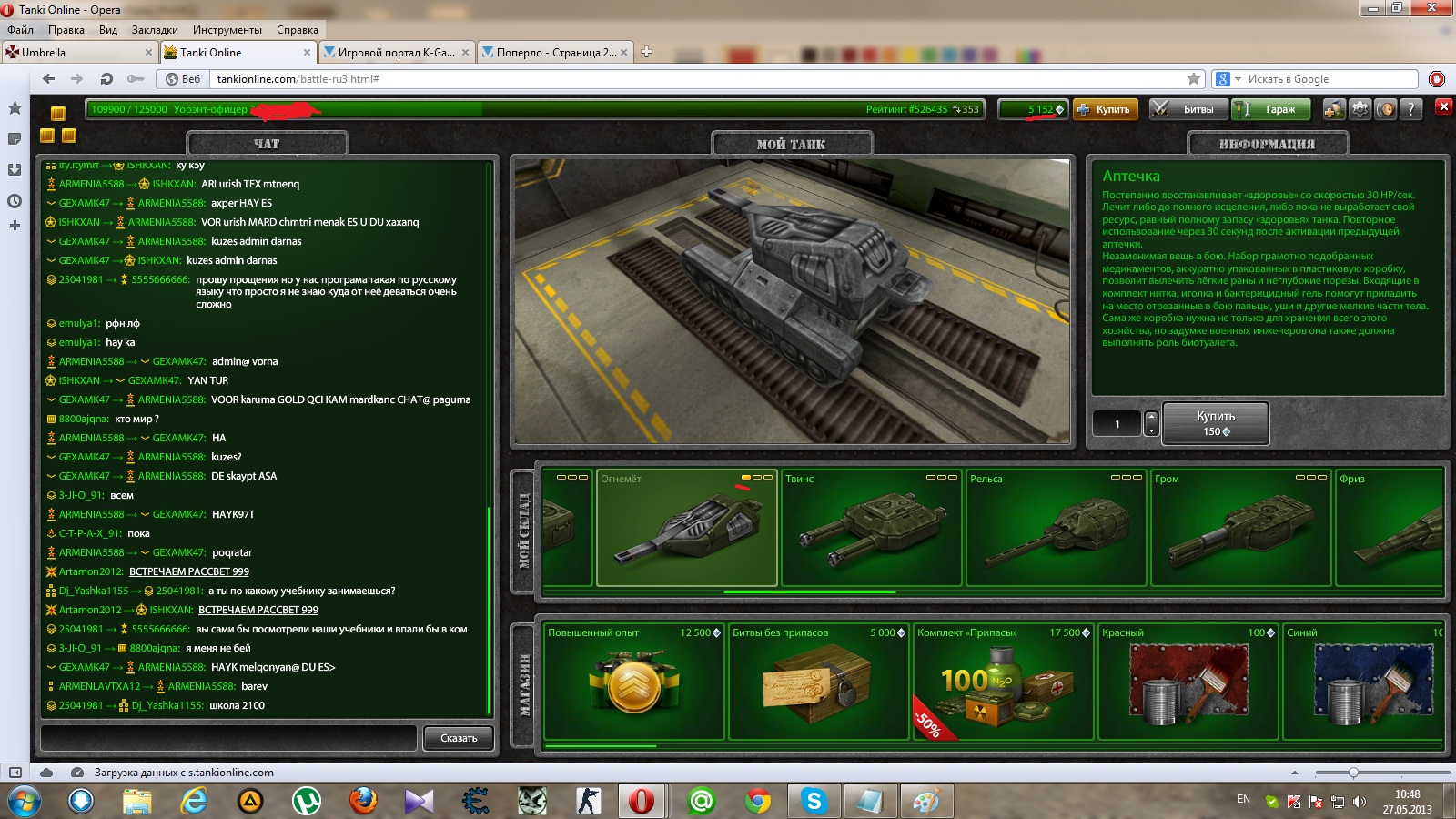Click username 8800ajqna asking кто мир
The height and width of the screenshot is (819, 1456).
(84, 419)
